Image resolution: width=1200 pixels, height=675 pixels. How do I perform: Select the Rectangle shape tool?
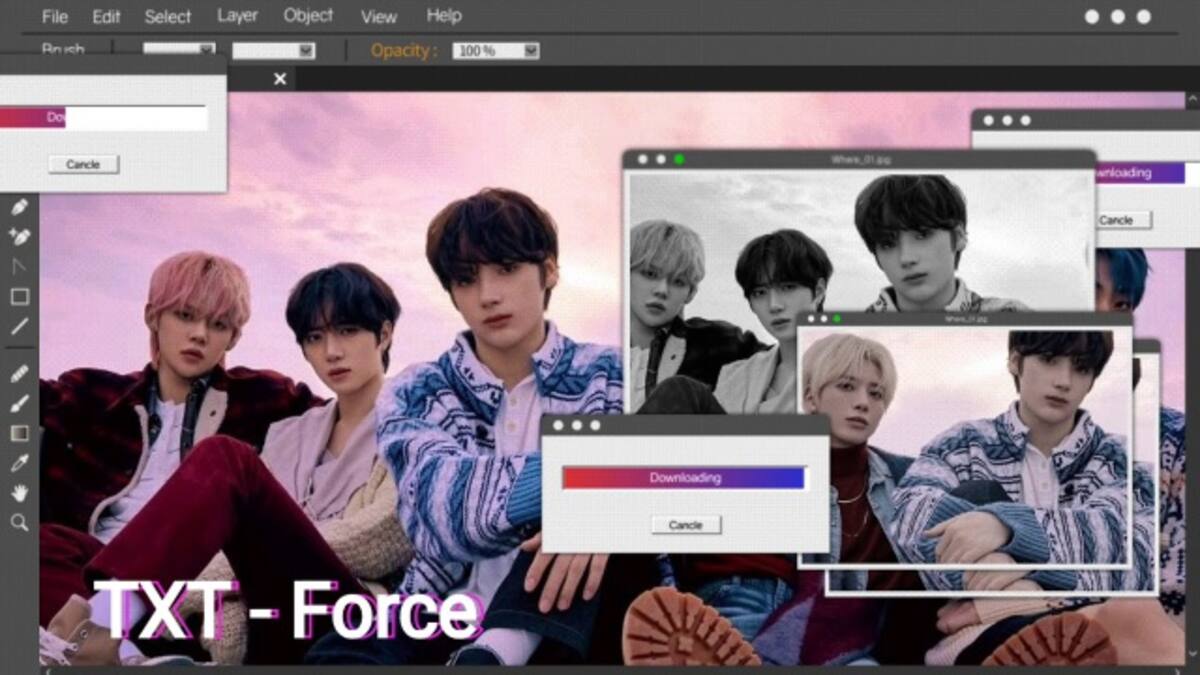click(19, 296)
